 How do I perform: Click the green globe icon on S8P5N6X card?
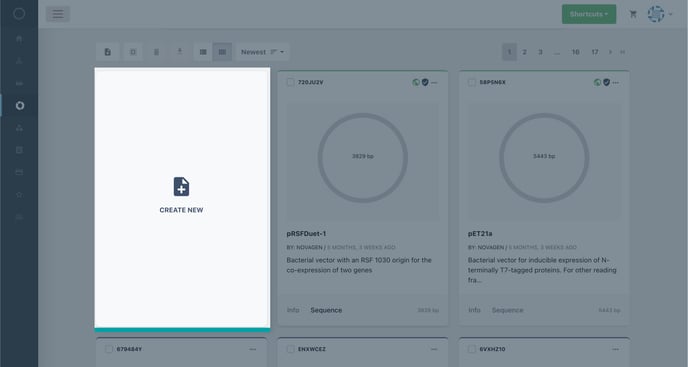597,82
